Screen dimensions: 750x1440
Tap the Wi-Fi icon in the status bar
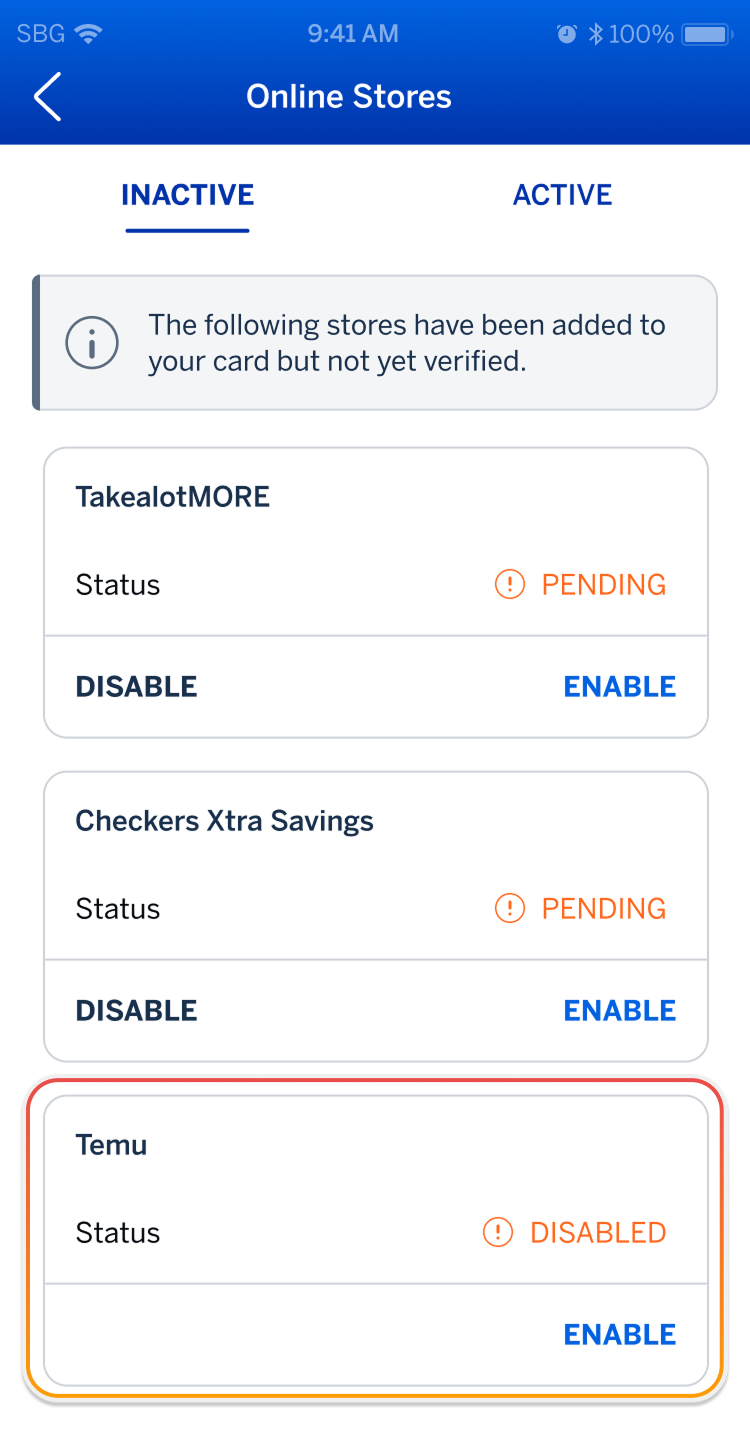[88, 32]
